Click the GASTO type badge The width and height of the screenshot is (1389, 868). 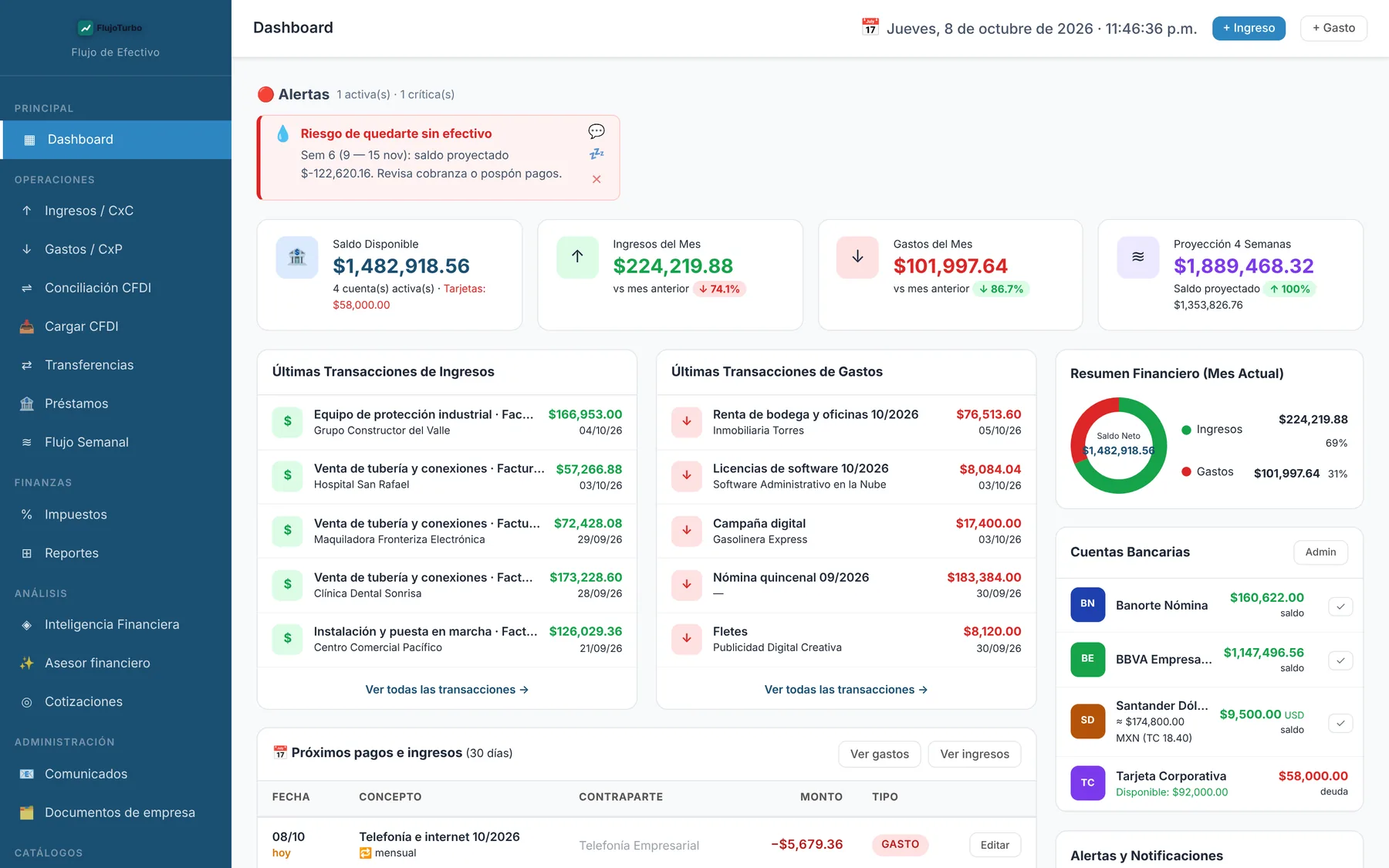click(x=900, y=844)
